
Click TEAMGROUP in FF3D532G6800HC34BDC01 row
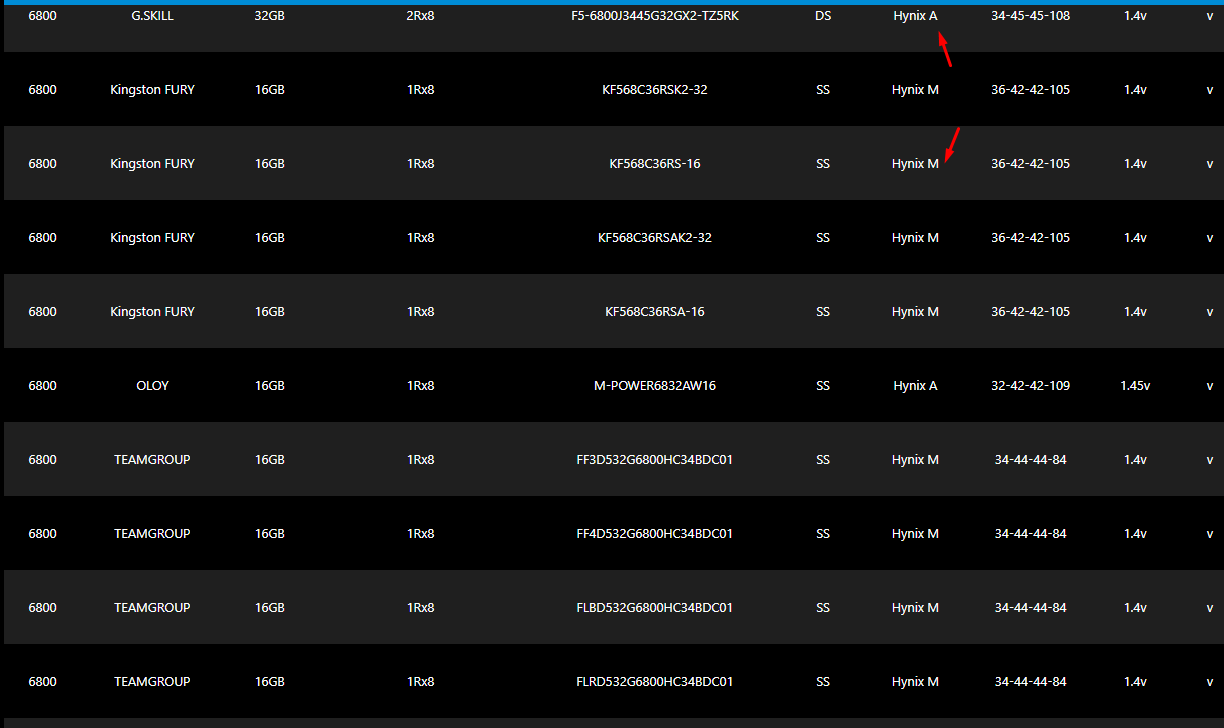(152, 460)
